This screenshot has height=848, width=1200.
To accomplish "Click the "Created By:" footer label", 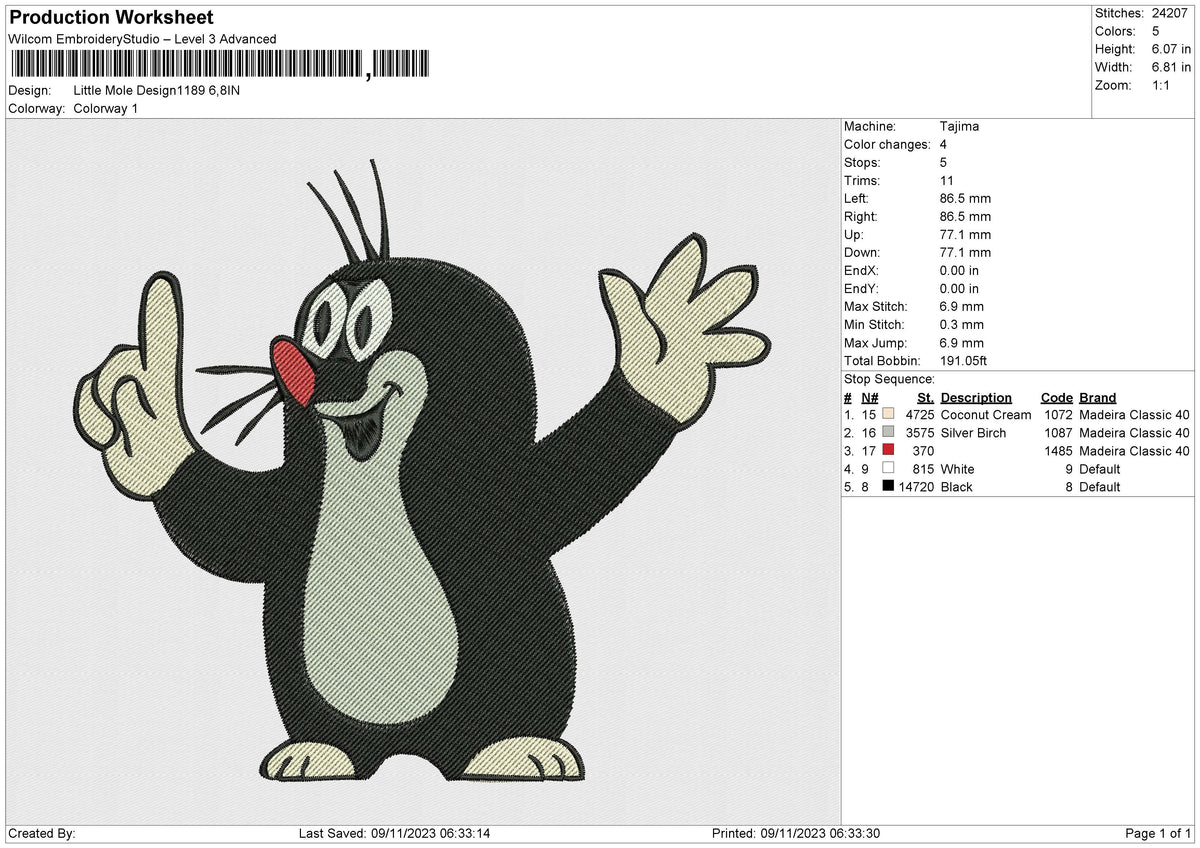I will pyautogui.click(x=42, y=834).
